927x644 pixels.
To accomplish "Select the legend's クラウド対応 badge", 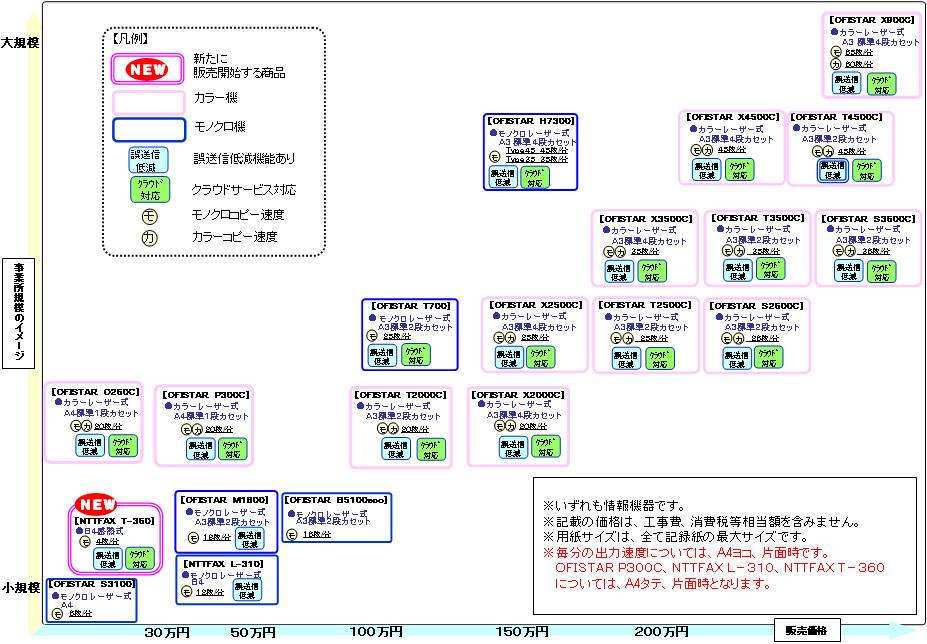I will (150, 189).
